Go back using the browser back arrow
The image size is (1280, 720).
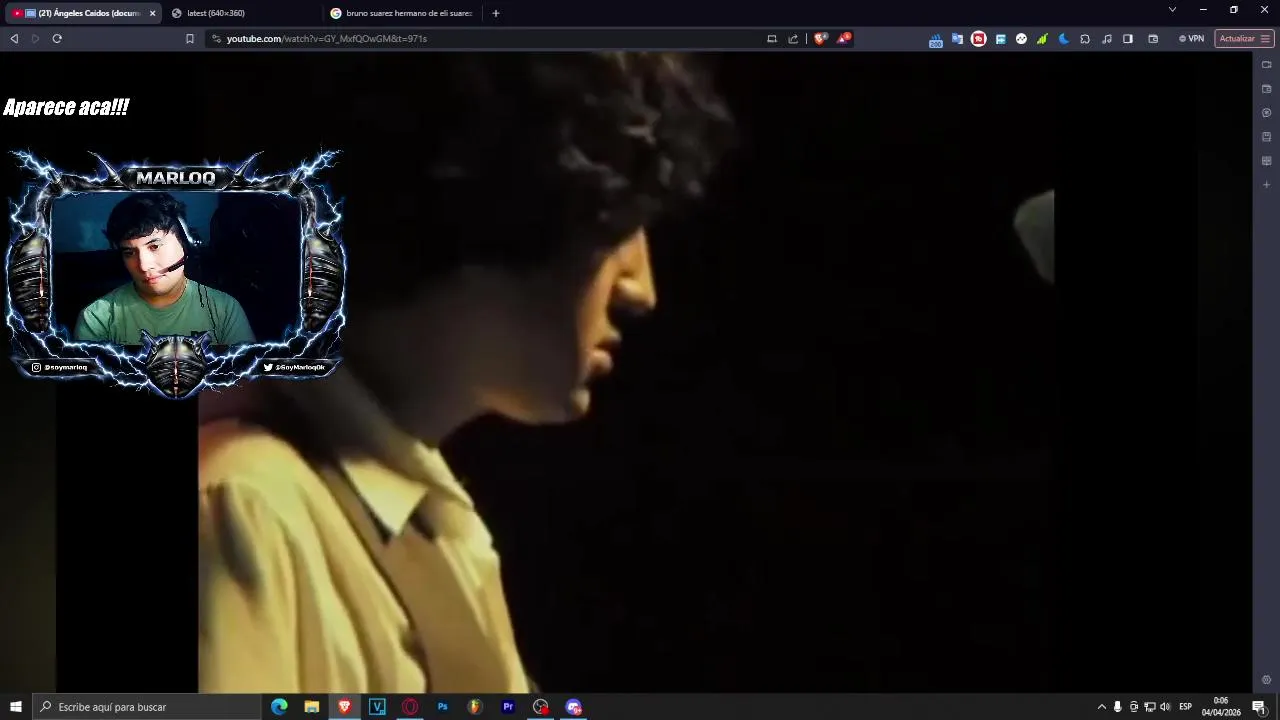(x=14, y=39)
